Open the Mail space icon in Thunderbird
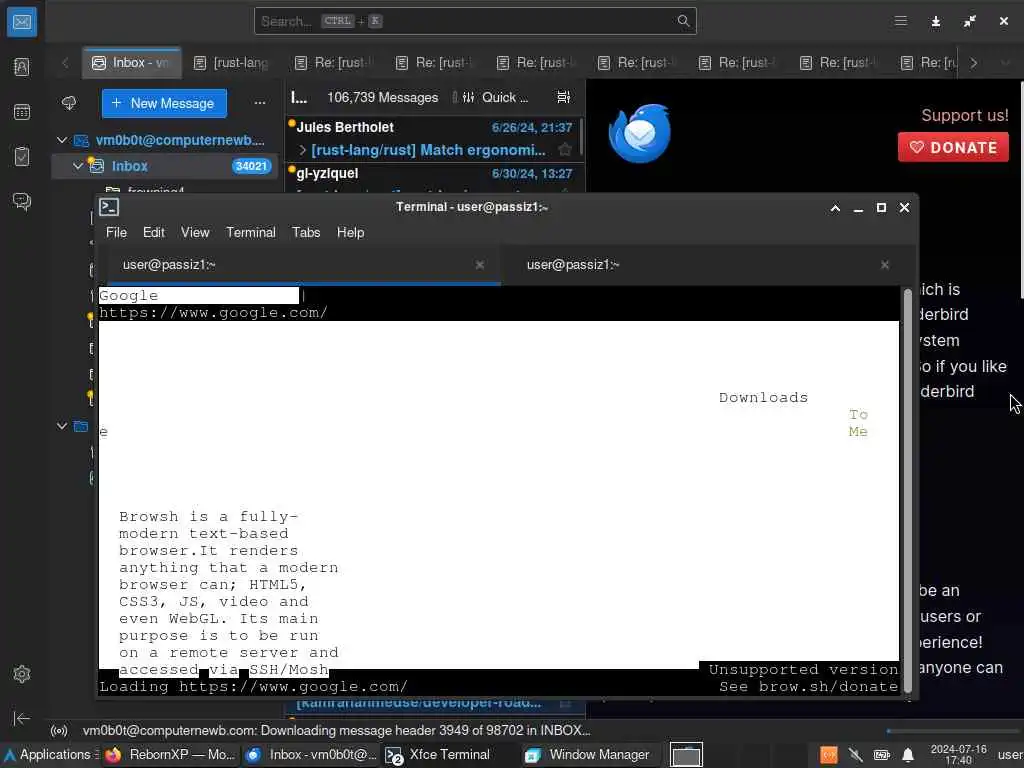This screenshot has height=768, width=1024. point(22,22)
